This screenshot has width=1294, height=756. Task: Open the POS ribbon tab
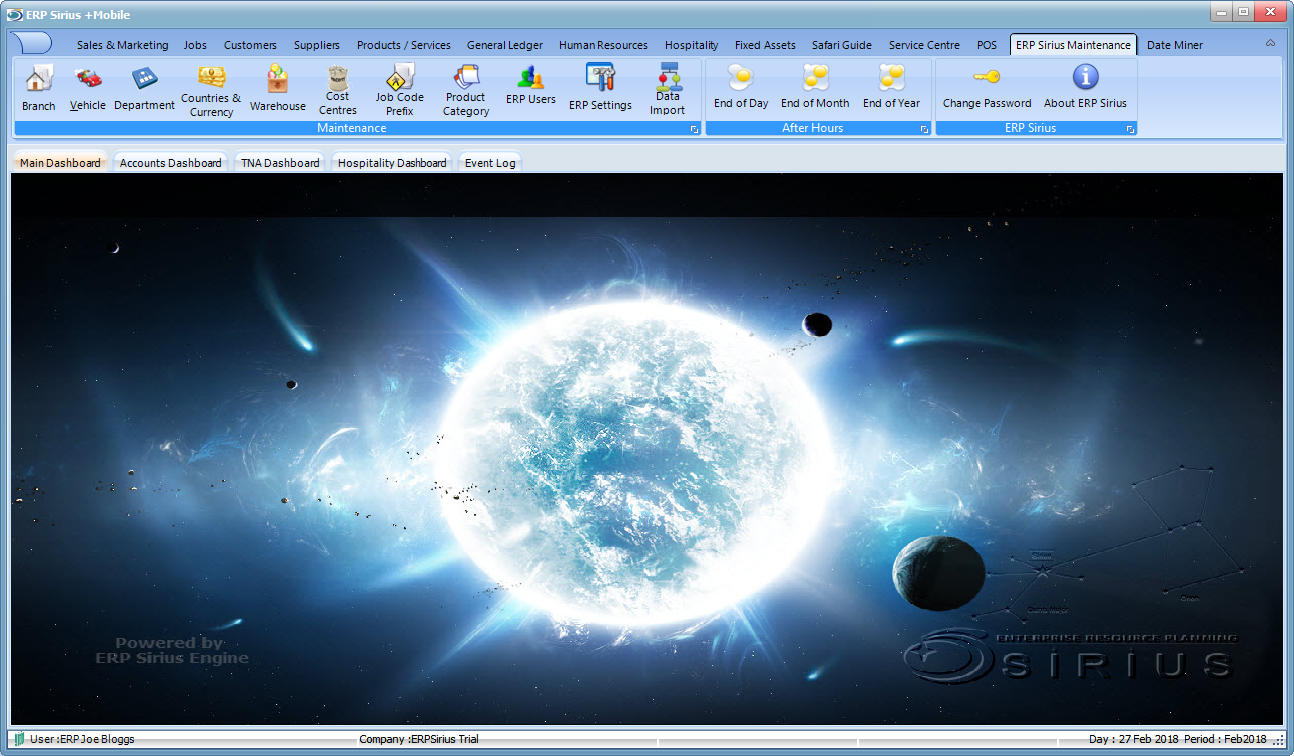pos(987,45)
